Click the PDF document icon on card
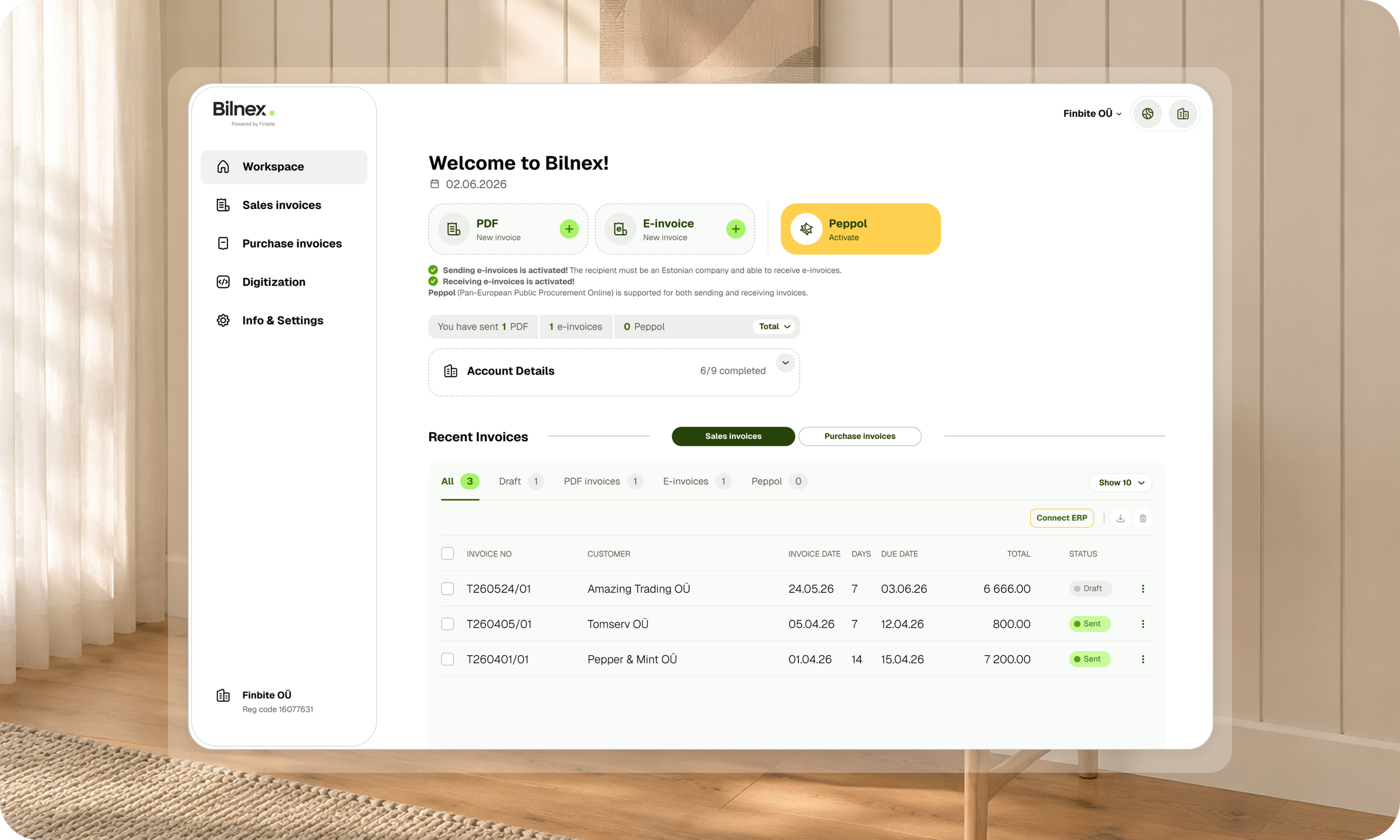Viewport: 1400px width, 840px height. pos(454,228)
